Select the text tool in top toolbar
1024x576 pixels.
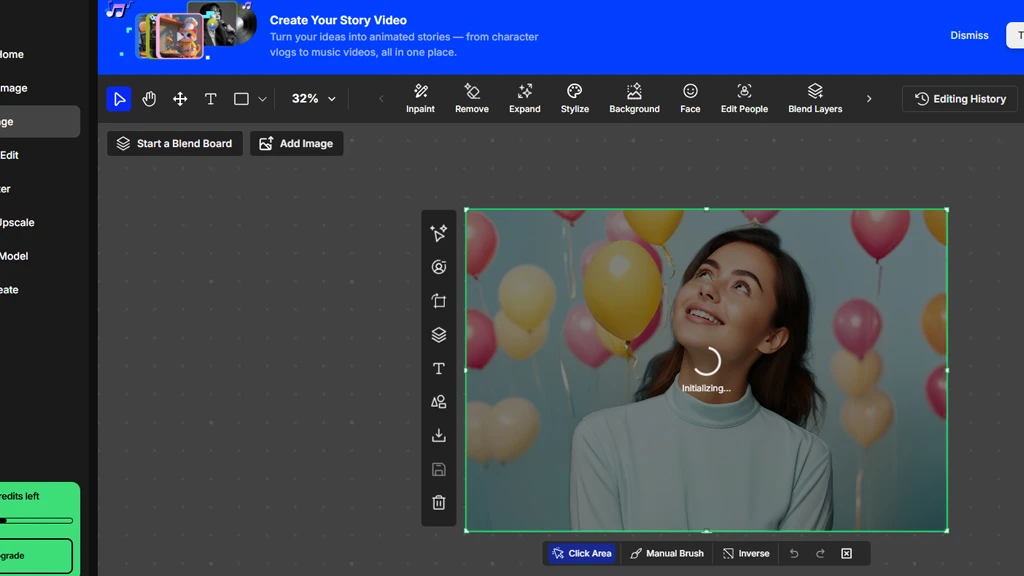210,99
